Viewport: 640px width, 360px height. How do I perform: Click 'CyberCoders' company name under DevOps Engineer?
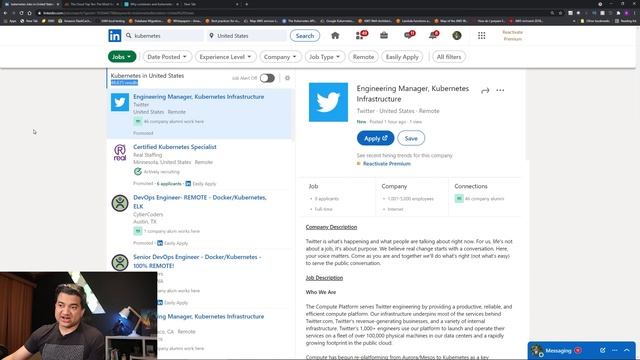148,214
